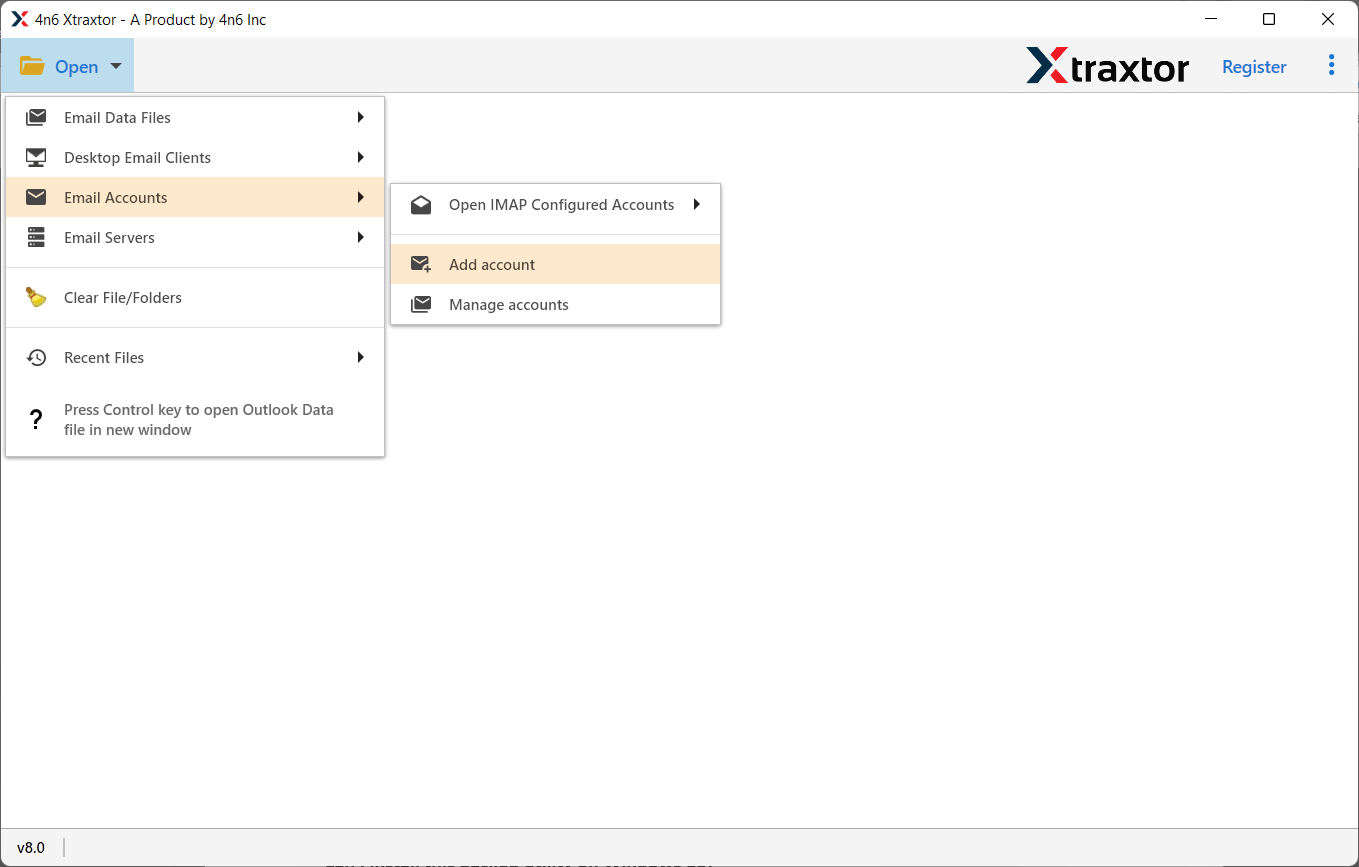The image size is (1359, 867).
Task: Open the three-dot options menu
Action: tap(1331, 64)
